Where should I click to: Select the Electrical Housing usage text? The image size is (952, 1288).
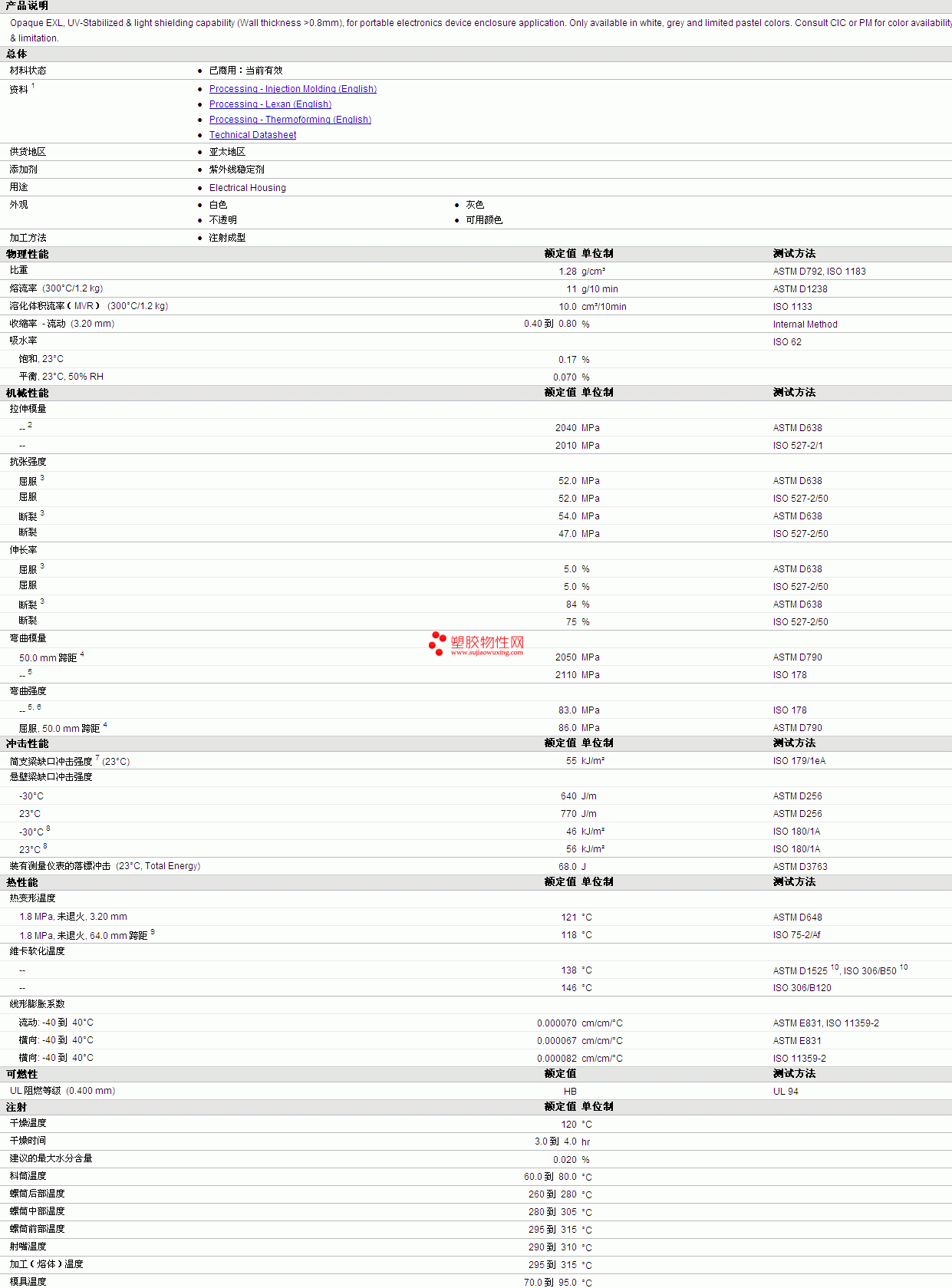pos(247,188)
